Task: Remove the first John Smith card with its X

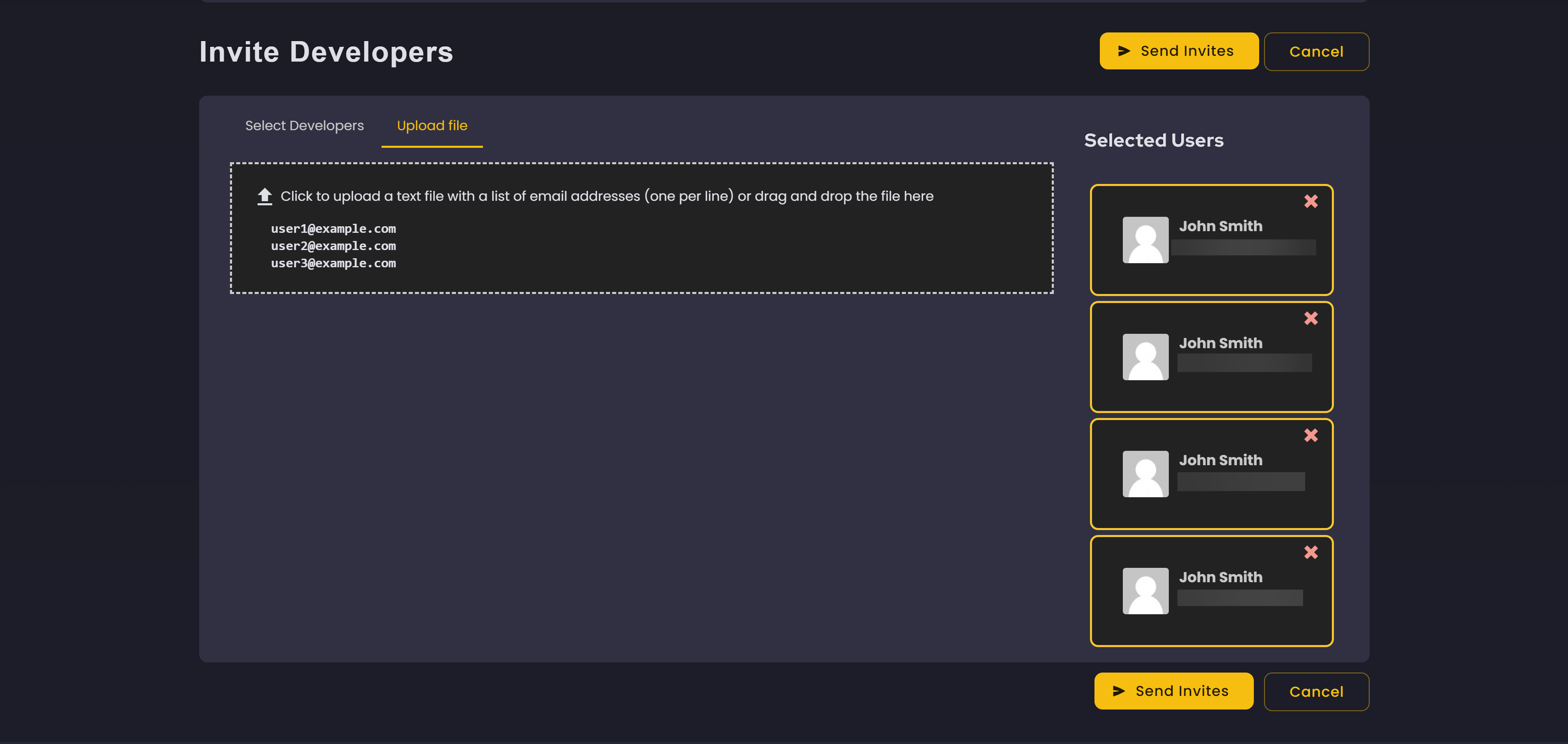Action: [x=1311, y=201]
